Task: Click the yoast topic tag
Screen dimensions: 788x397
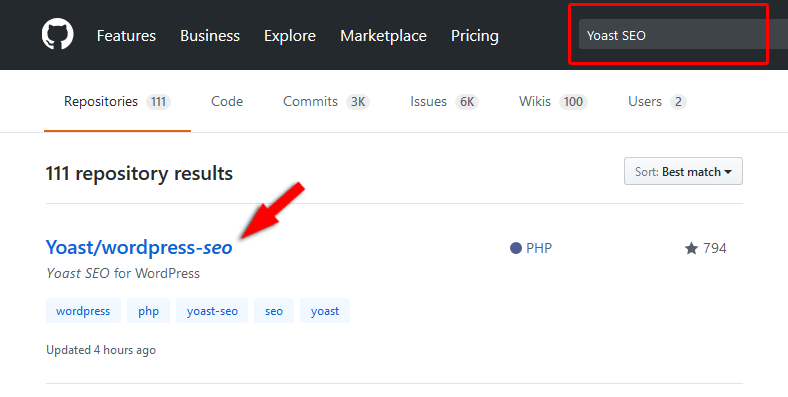Action: 325,311
